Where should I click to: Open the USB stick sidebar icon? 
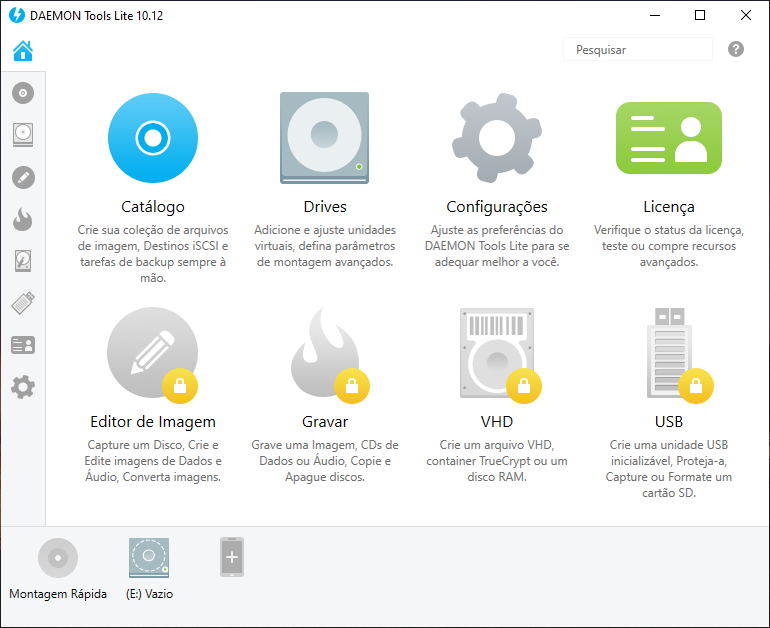click(23, 302)
